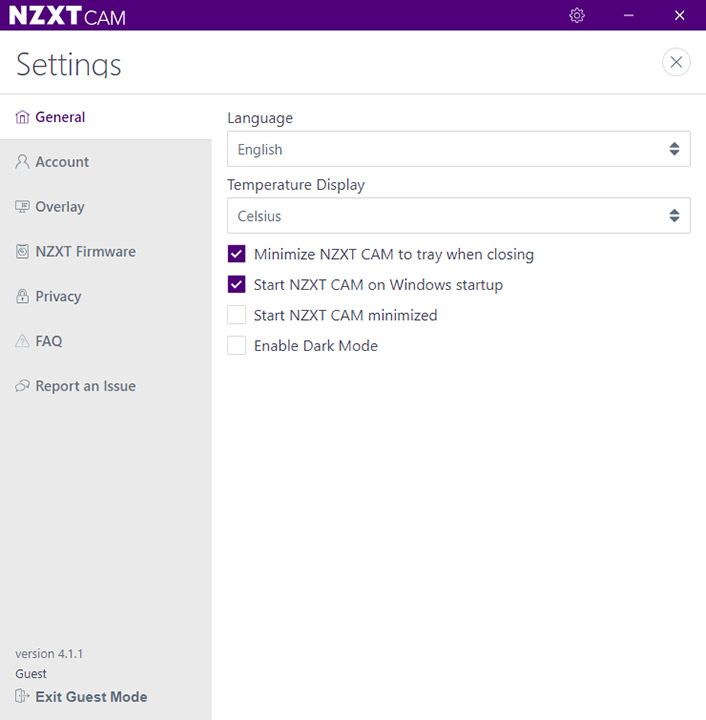Click the Privacy padlock icon
706x720 pixels.
[x=22, y=296]
